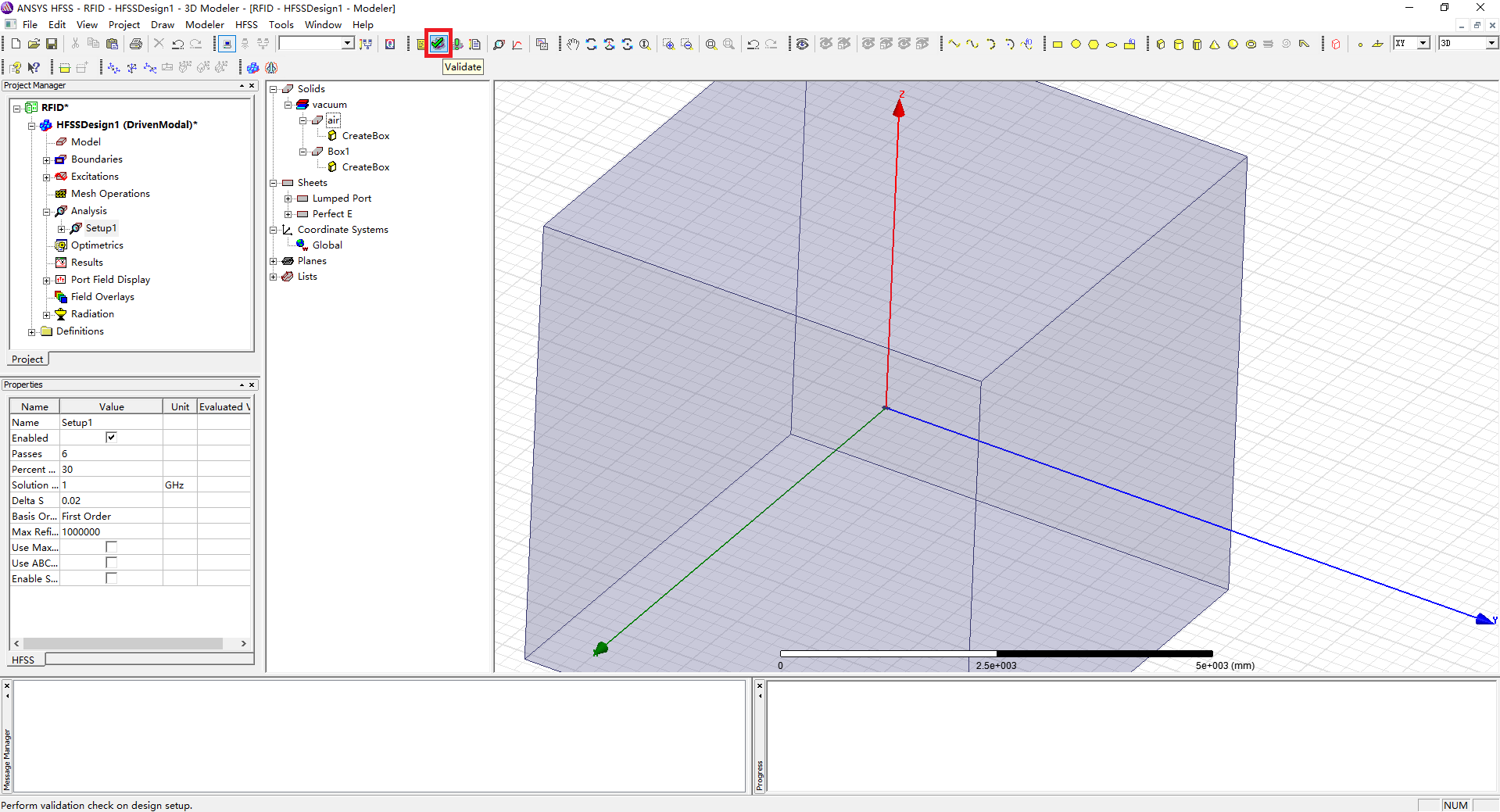Uncheck the Enabled checkbox for Setup1
The width and height of the screenshot is (1500, 812).
[x=111, y=438]
